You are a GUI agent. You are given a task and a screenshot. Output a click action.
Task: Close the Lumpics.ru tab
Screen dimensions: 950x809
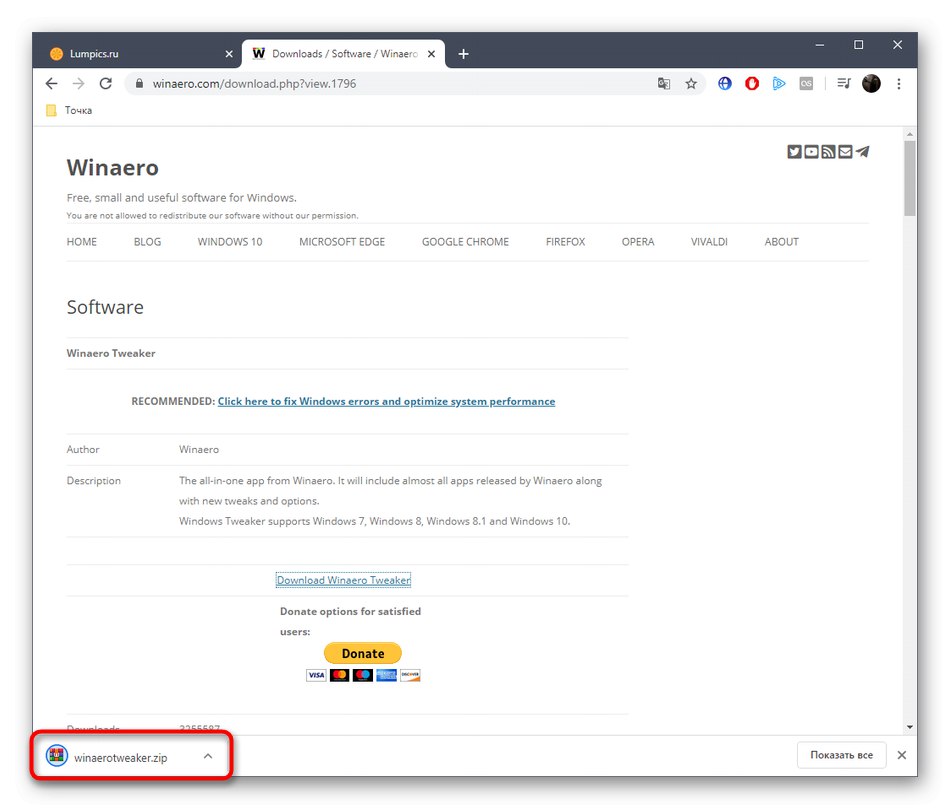(x=229, y=54)
